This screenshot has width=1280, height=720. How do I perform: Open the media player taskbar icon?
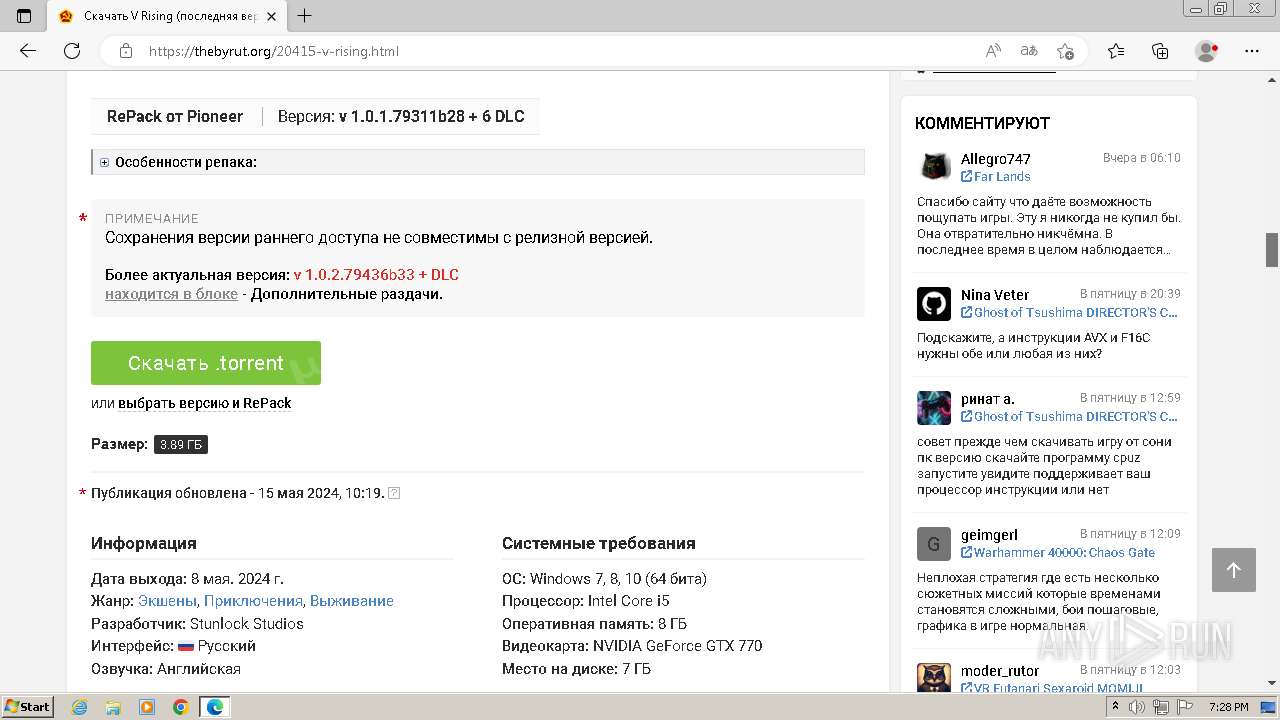pyautogui.click(x=147, y=707)
